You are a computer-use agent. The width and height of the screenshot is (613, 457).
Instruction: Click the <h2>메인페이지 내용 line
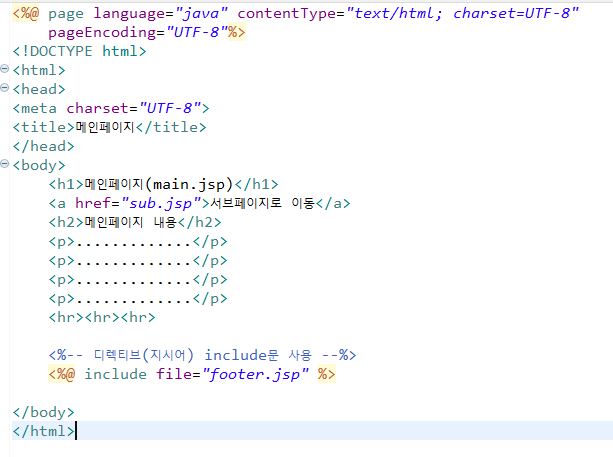(x=135, y=222)
